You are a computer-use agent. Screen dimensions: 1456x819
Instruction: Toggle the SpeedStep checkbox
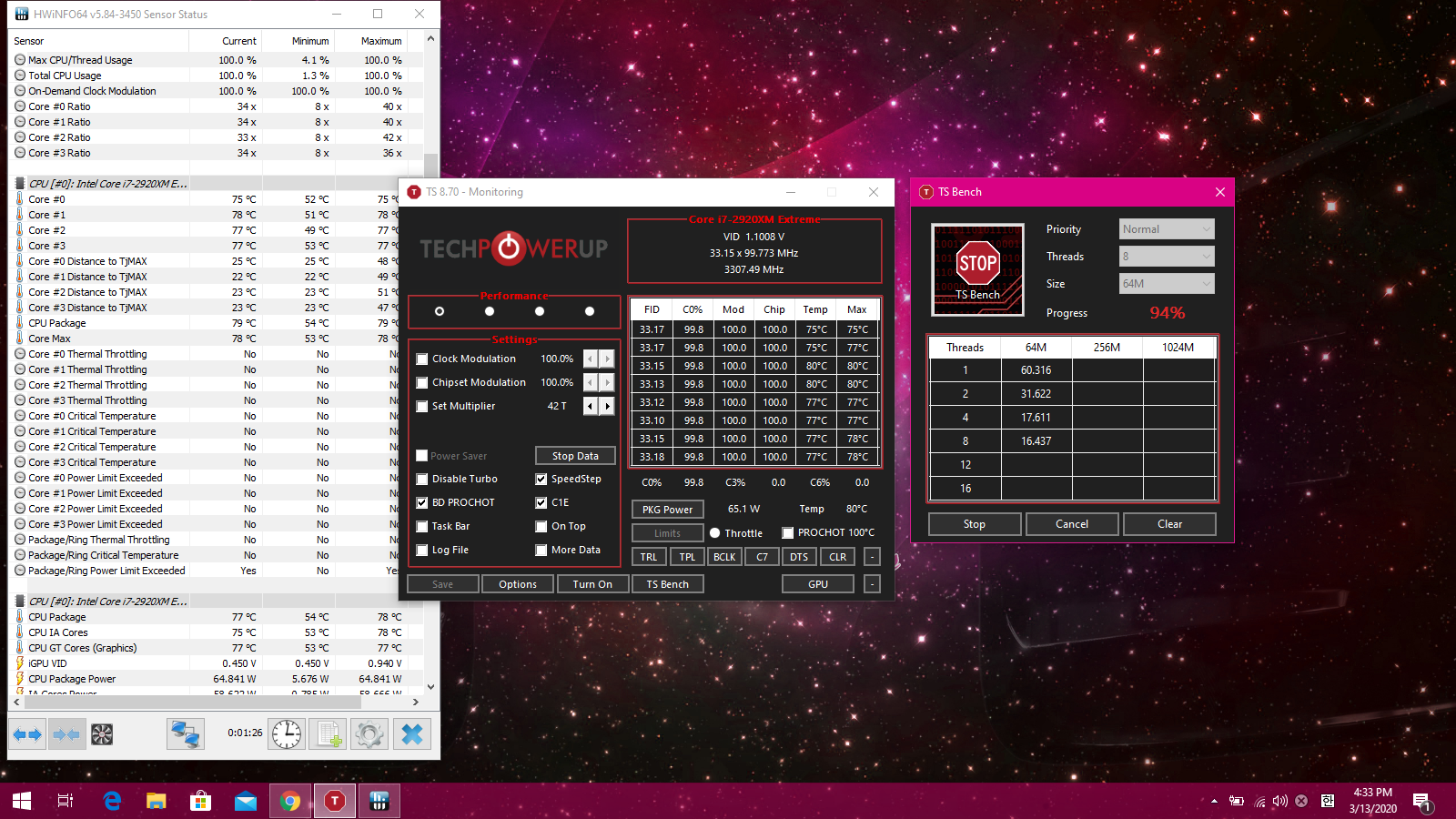541,480
